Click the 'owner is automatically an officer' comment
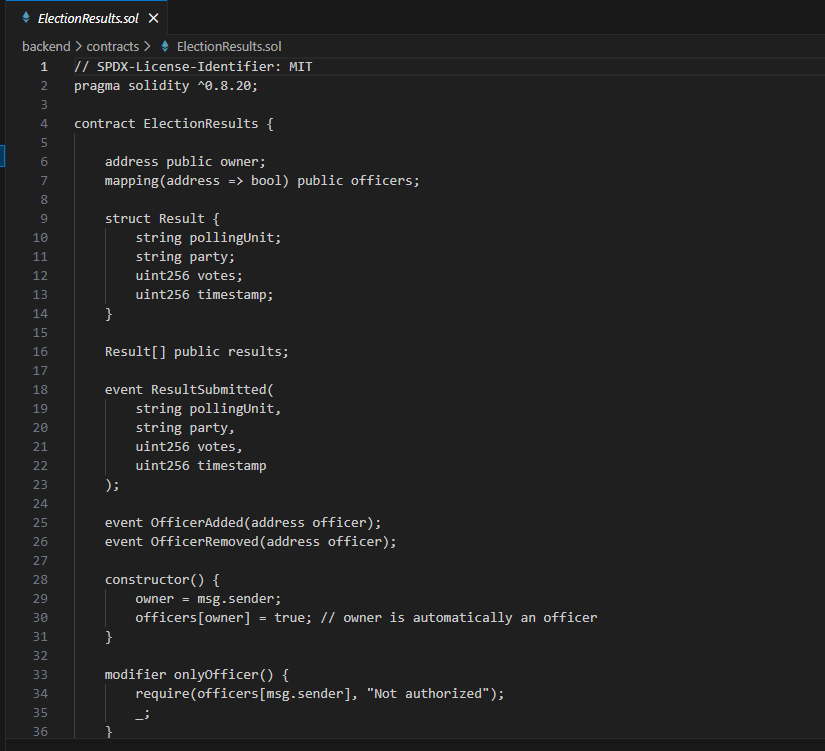 tap(459, 618)
